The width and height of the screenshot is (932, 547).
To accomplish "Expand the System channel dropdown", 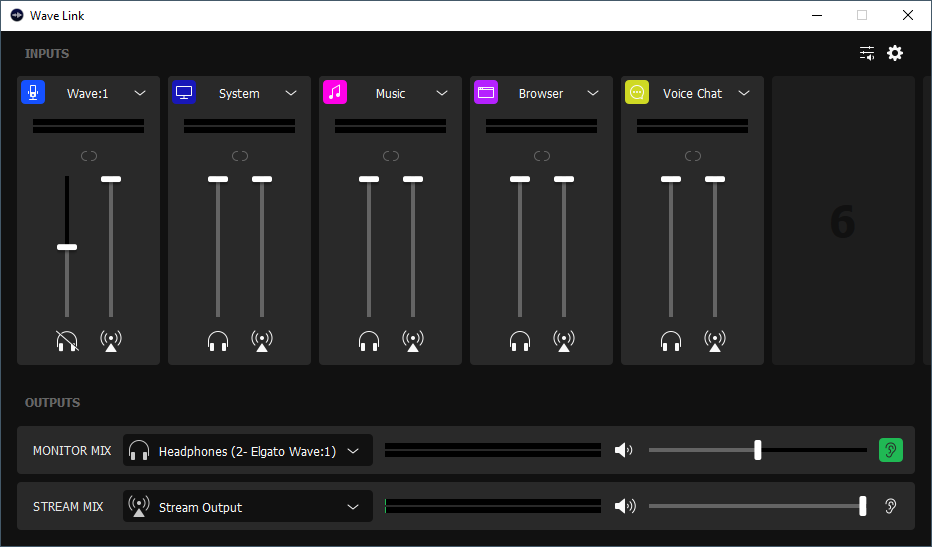I will [x=291, y=93].
